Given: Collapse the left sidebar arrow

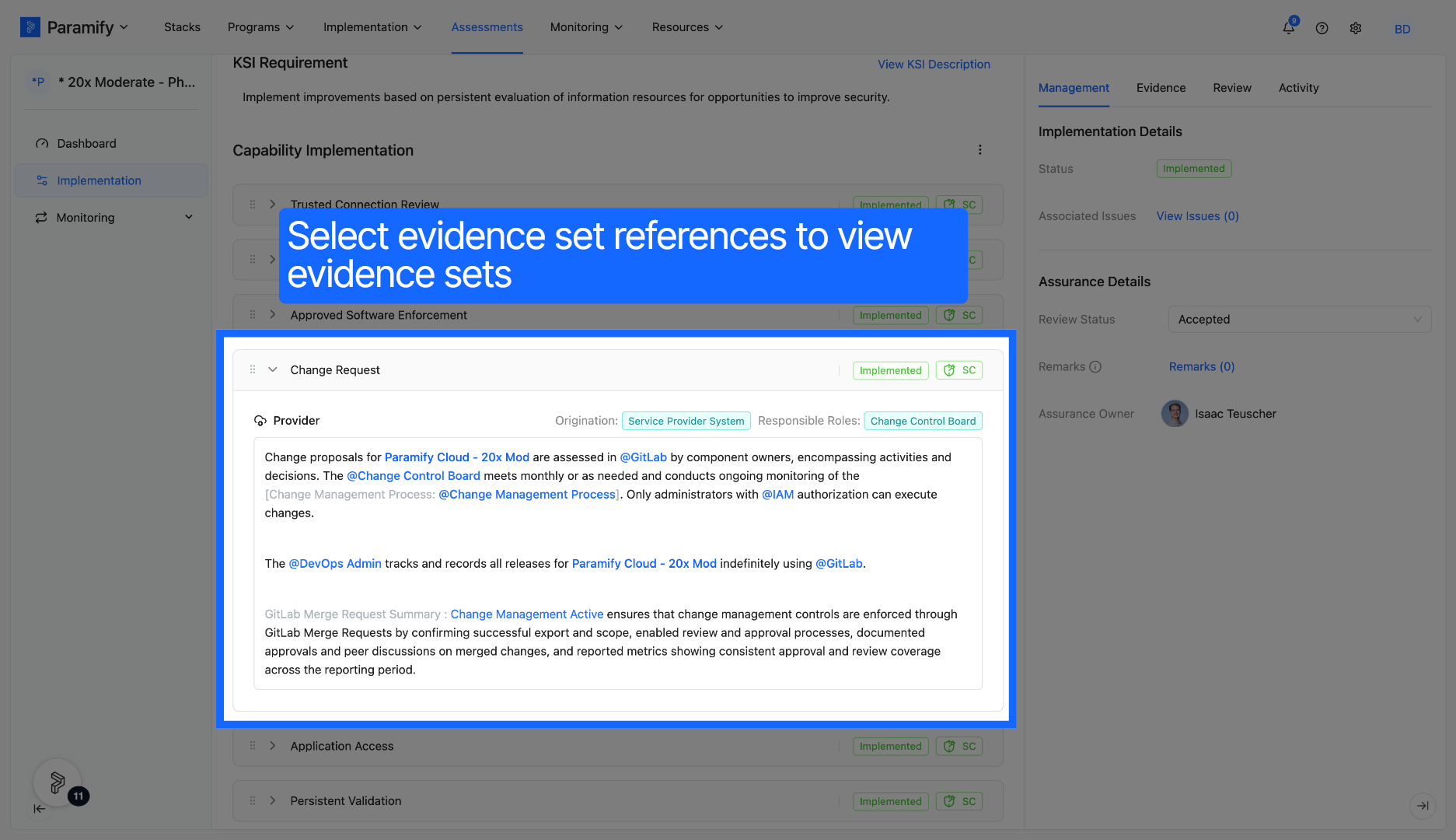Looking at the screenshot, I should (39, 809).
